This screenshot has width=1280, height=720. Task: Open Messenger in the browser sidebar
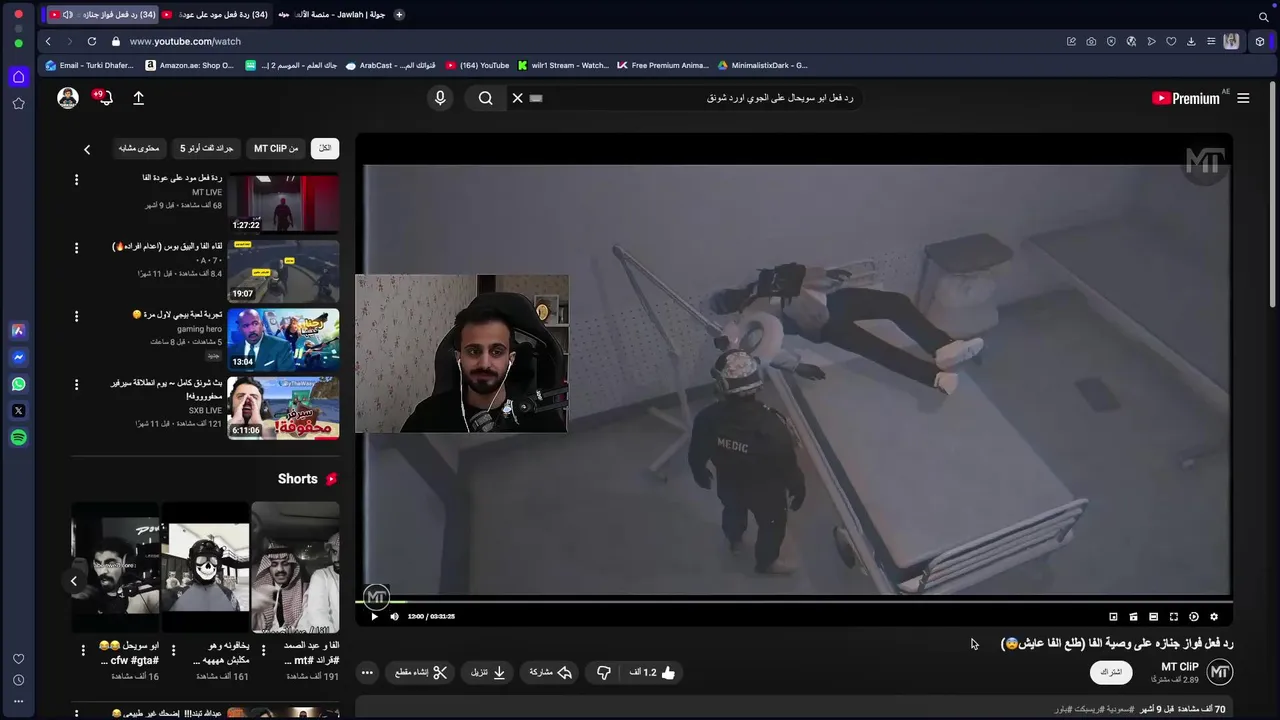18,357
